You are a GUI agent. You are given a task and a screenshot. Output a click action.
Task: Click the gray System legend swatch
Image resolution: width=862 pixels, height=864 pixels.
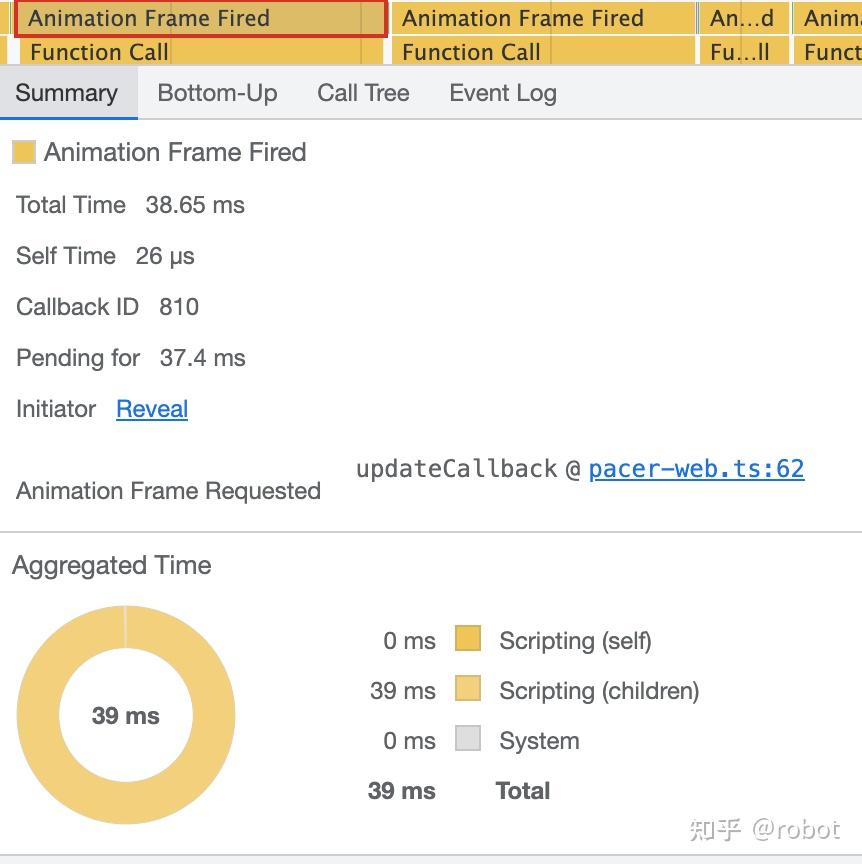467,740
